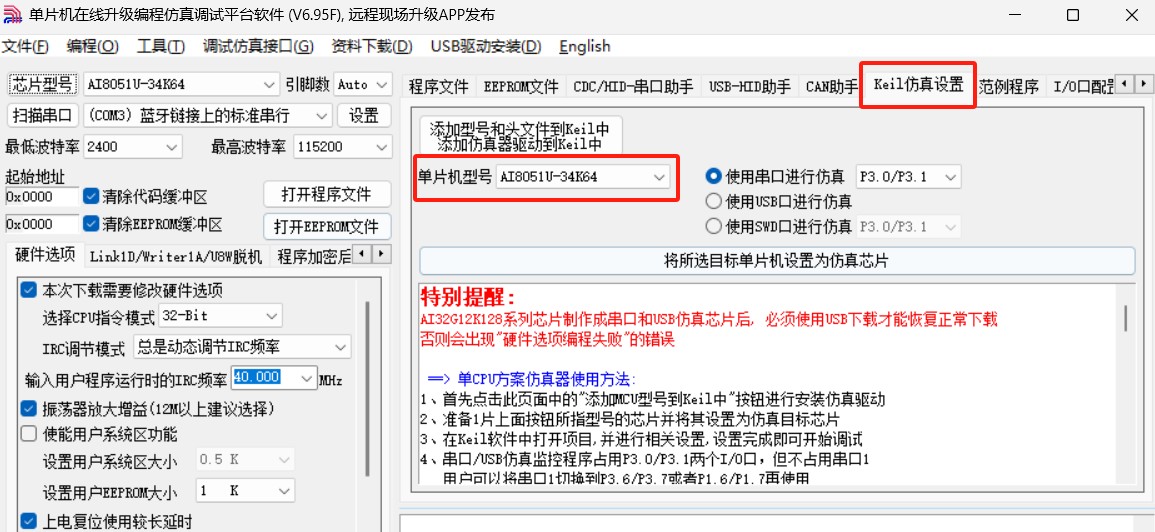Click the 打开程序文件 button
The width and height of the screenshot is (1155, 532).
click(326, 195)
